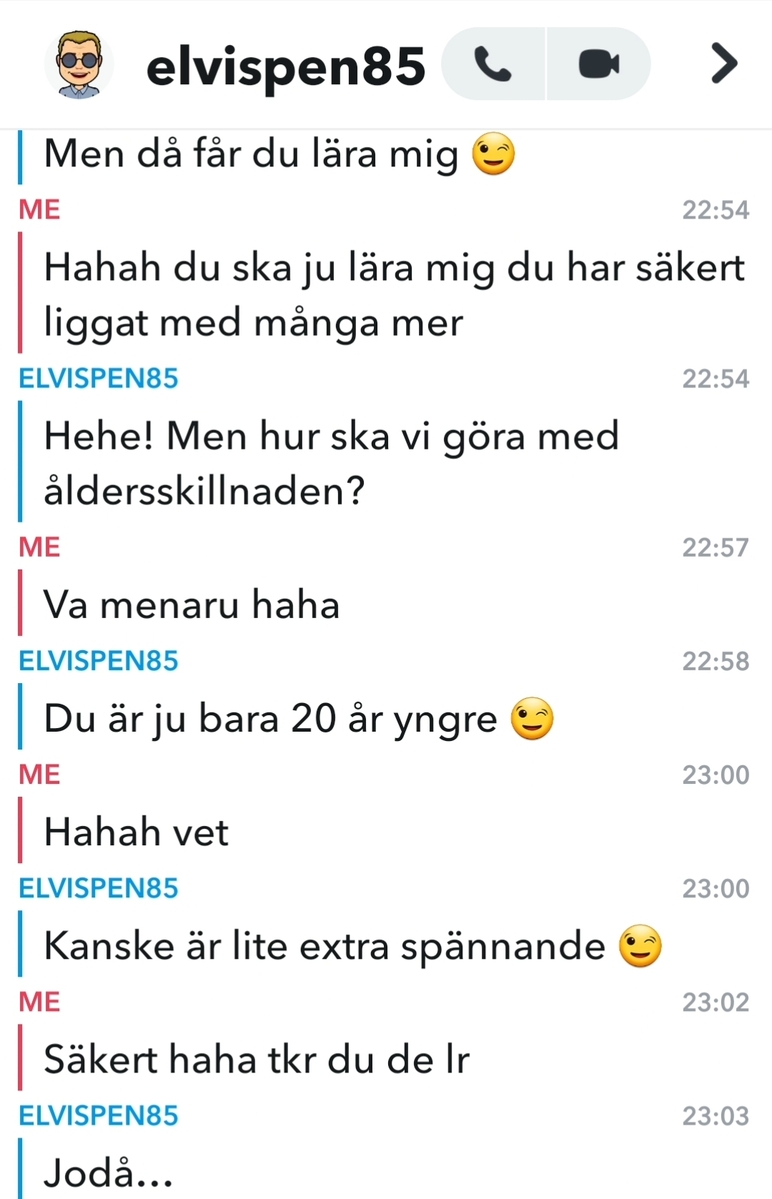Image resolution: width=772 pixels, height=1199 pixels.
Task: Open elvispen85's Bitmoji avatar profile
Action: coord(79,64)
